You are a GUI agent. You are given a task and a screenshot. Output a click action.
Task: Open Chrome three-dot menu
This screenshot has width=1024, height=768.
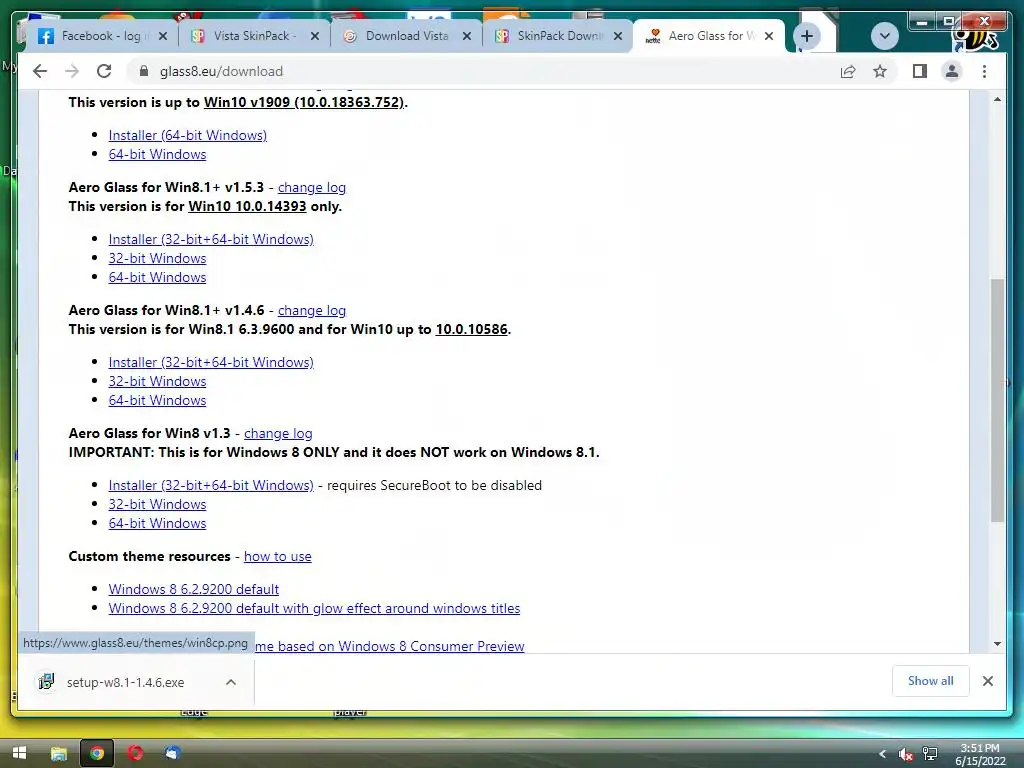click(x=984, y=71)
